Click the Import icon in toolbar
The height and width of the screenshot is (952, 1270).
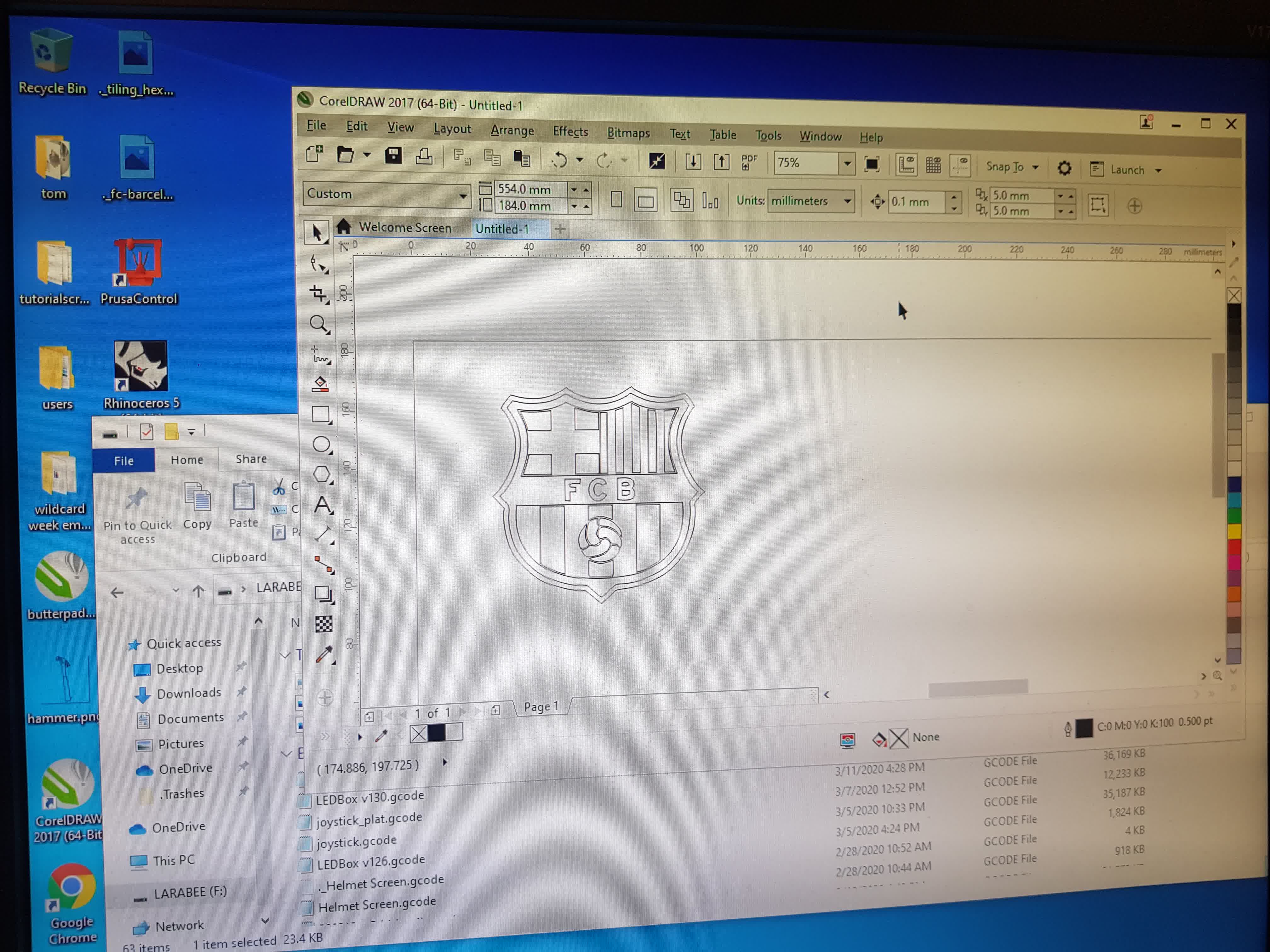(693, 162)
